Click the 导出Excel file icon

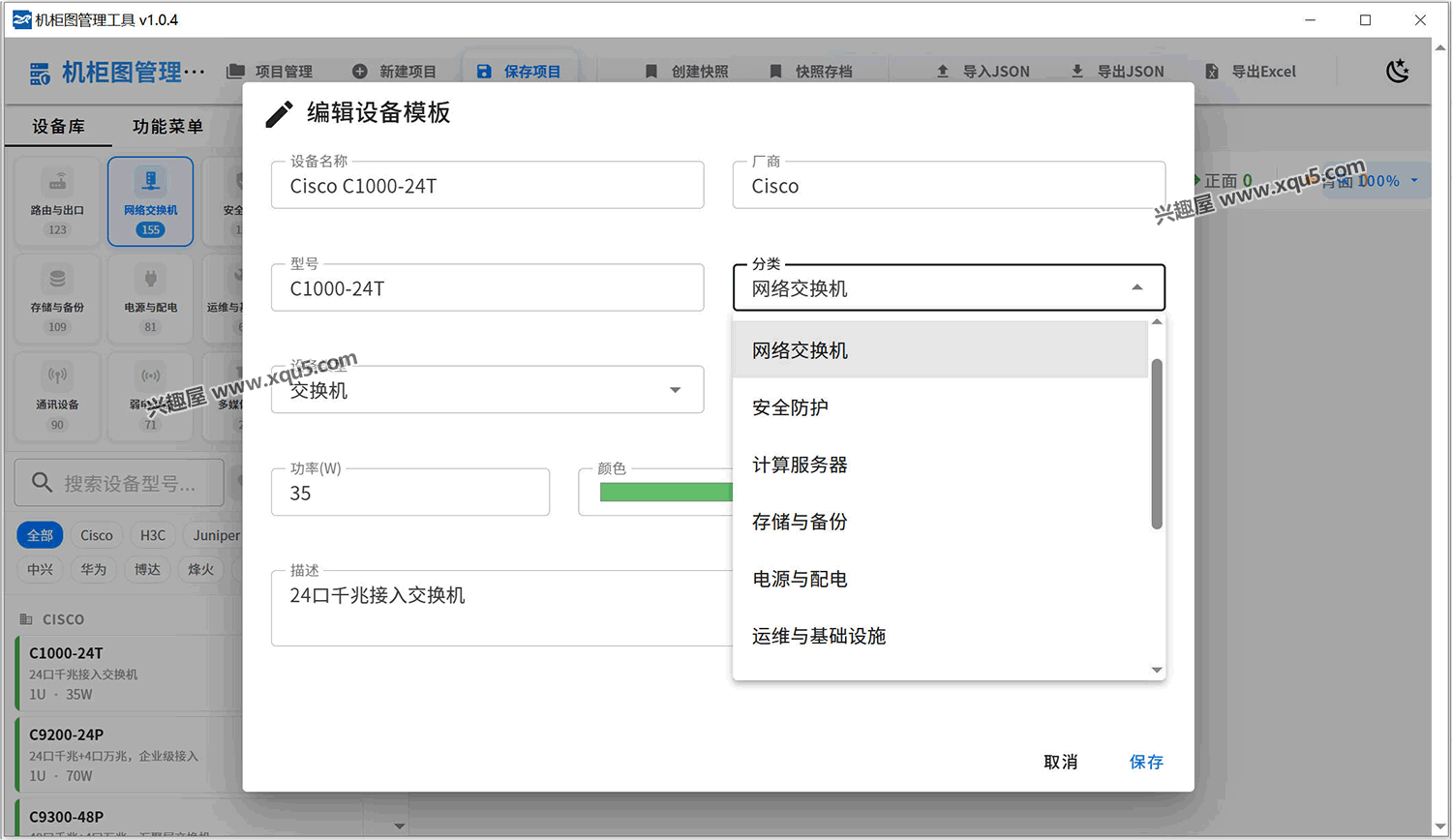click(1211, 72)
